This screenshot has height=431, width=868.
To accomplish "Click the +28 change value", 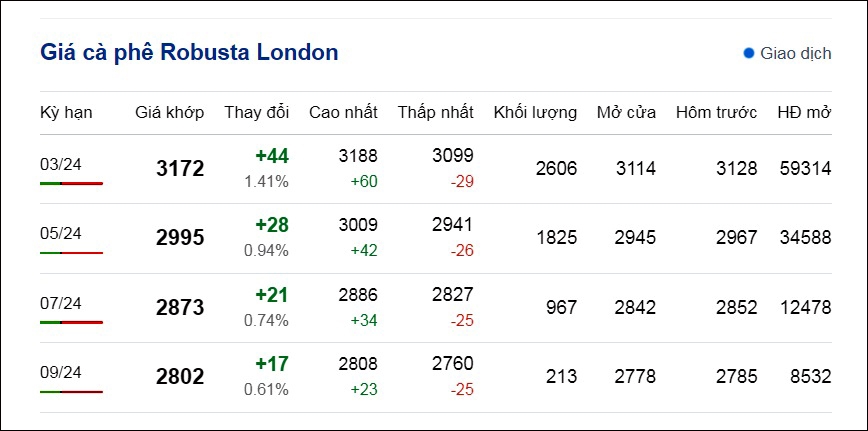I will [x=272, y=226].
